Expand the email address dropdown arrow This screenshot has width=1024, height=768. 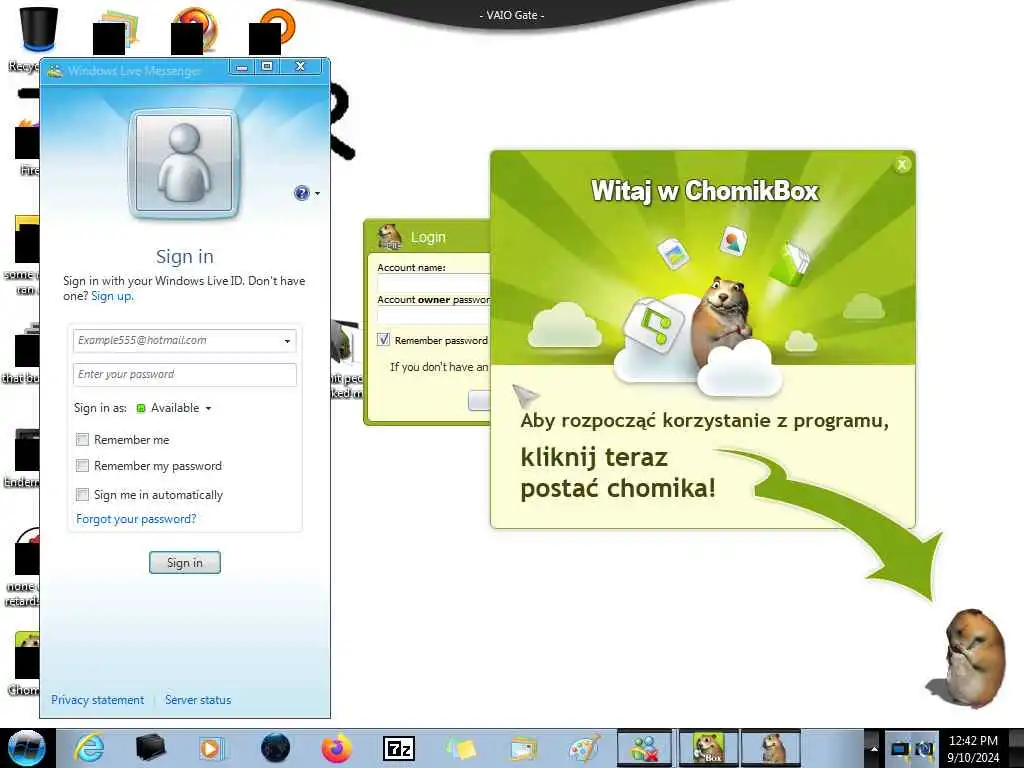pyautogui.click(x=287, y=341)
